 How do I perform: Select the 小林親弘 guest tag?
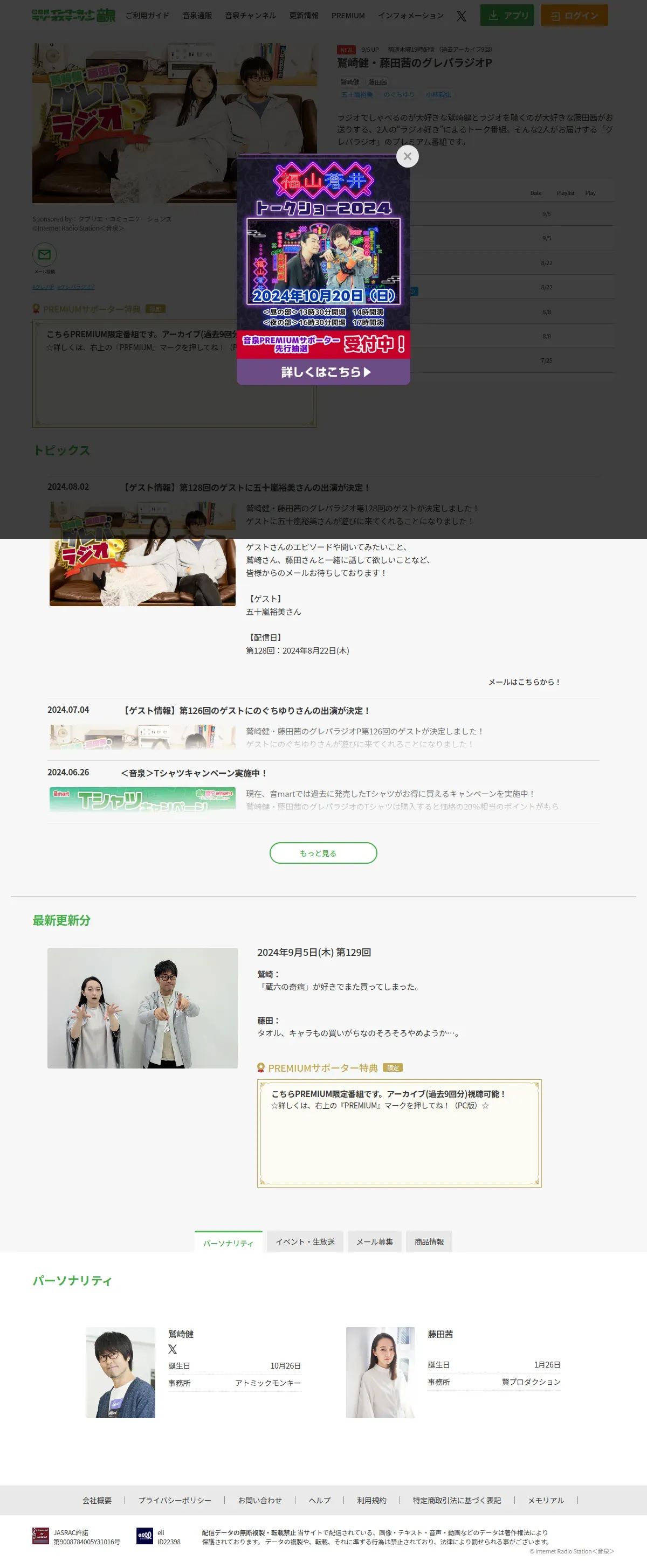[x=438, y=95]
